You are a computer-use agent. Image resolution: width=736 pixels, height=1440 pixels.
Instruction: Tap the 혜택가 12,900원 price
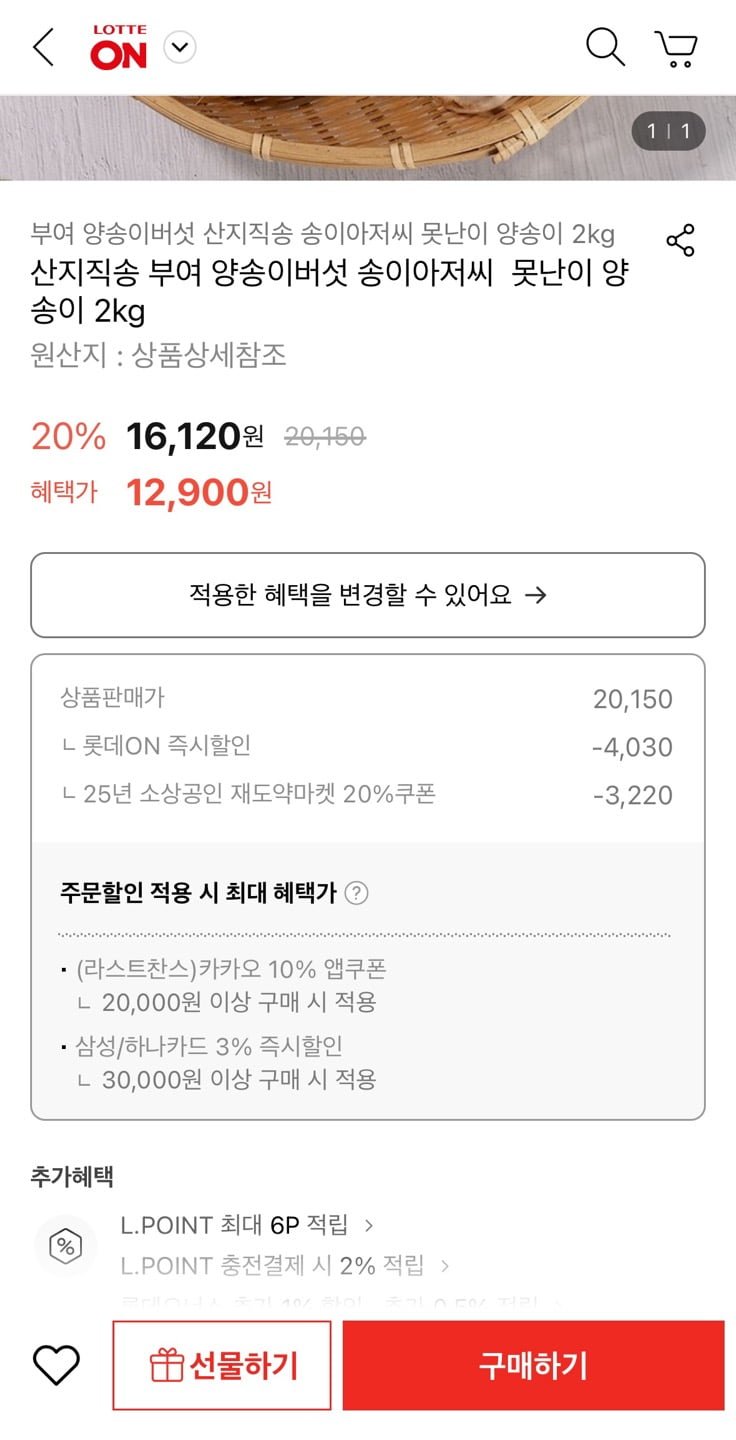tap(198, 492)
